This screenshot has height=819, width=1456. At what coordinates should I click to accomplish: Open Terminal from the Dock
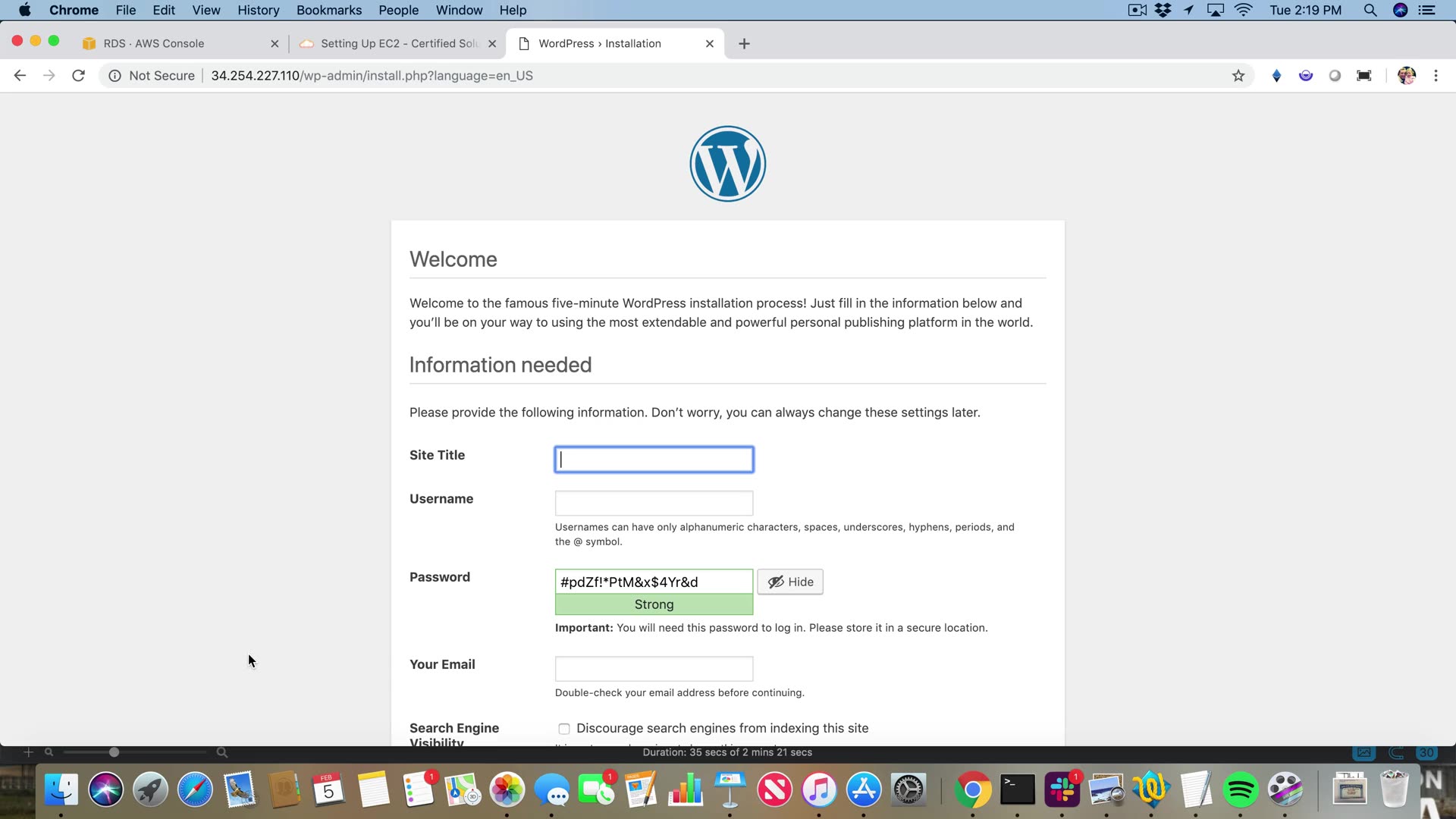1017,790
